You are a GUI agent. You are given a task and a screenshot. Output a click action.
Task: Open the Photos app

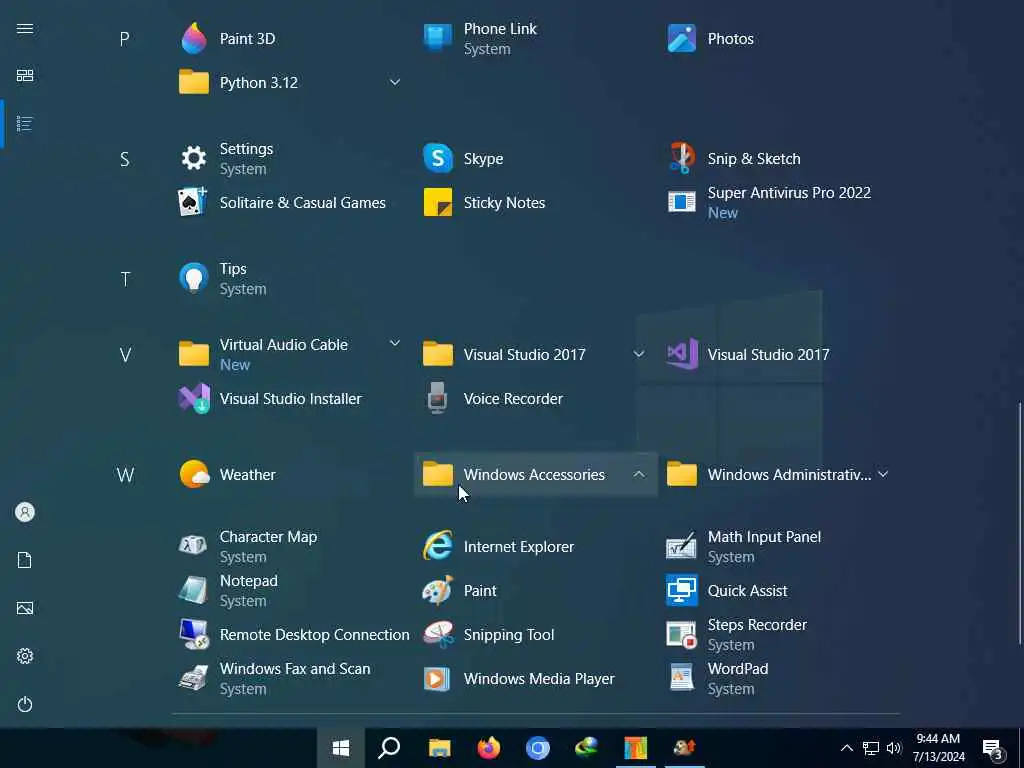pyautogui.click(x=711, y=39)
